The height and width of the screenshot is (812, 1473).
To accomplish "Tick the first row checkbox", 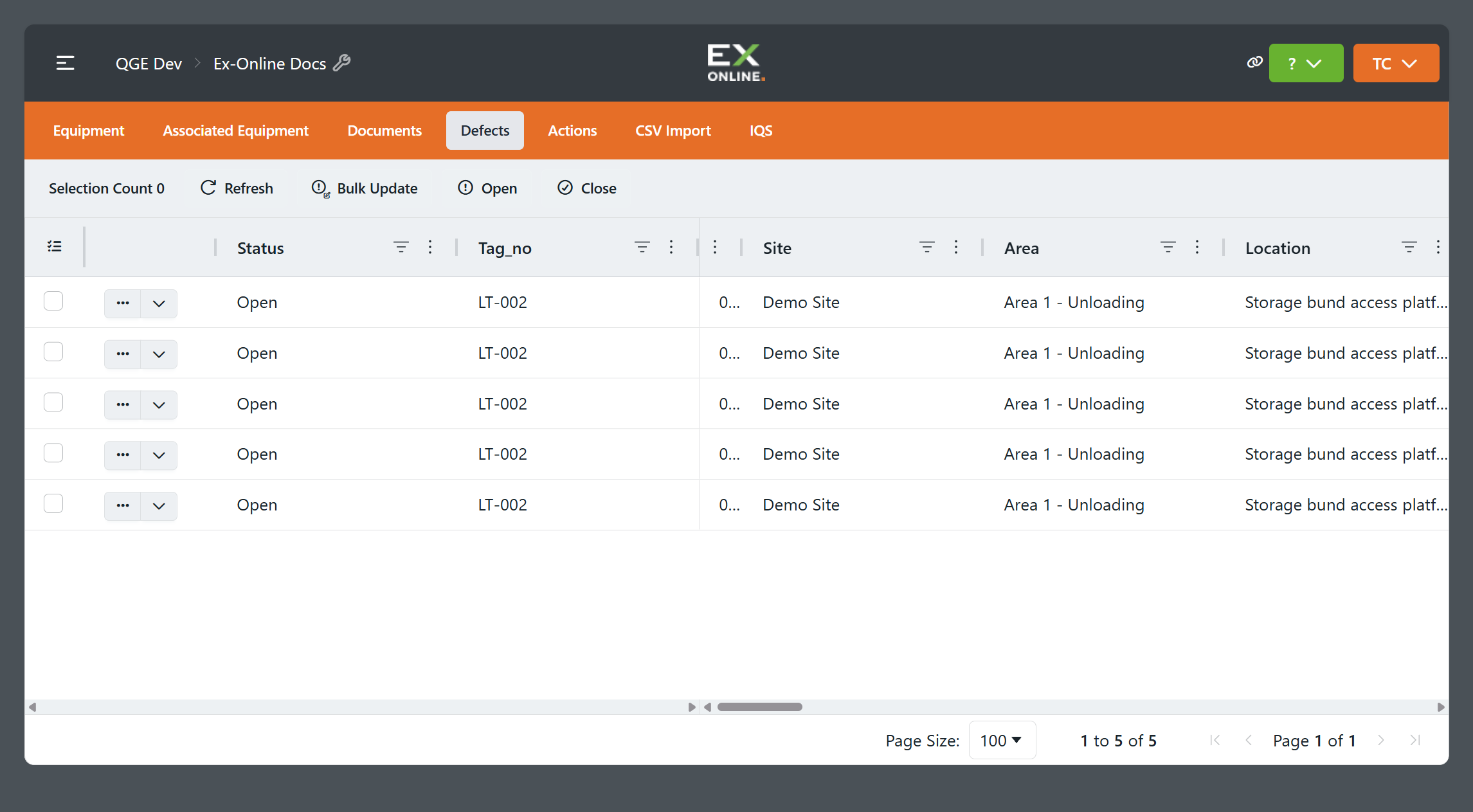I will click(x=53, y=301).
